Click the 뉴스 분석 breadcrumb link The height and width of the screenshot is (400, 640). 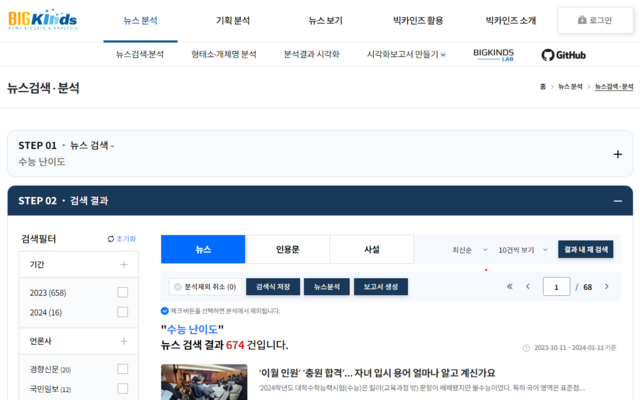coord(570,87)
